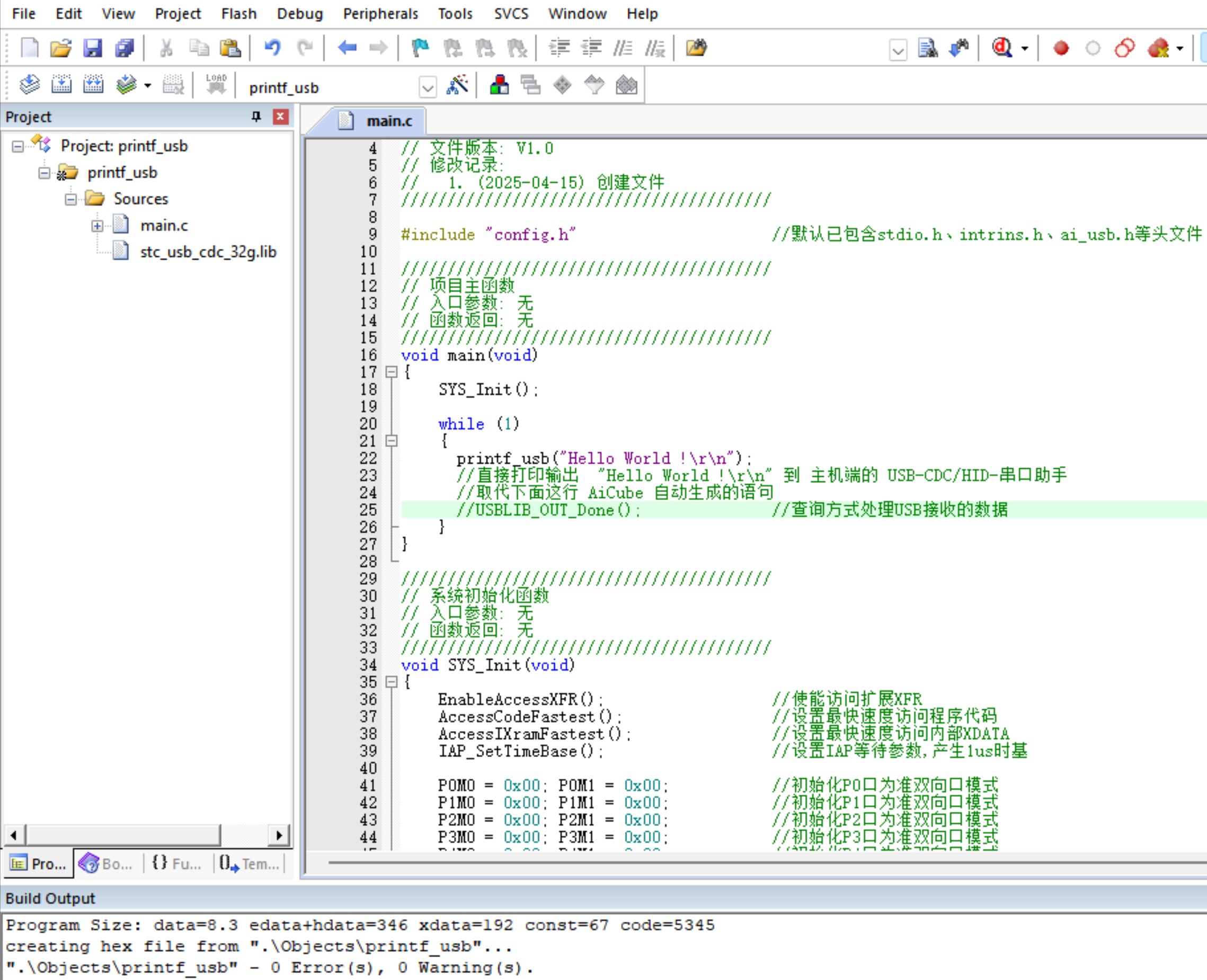Expand main.c node in project tree
The height and width of the screenshot is (980, 1207).
97,226
